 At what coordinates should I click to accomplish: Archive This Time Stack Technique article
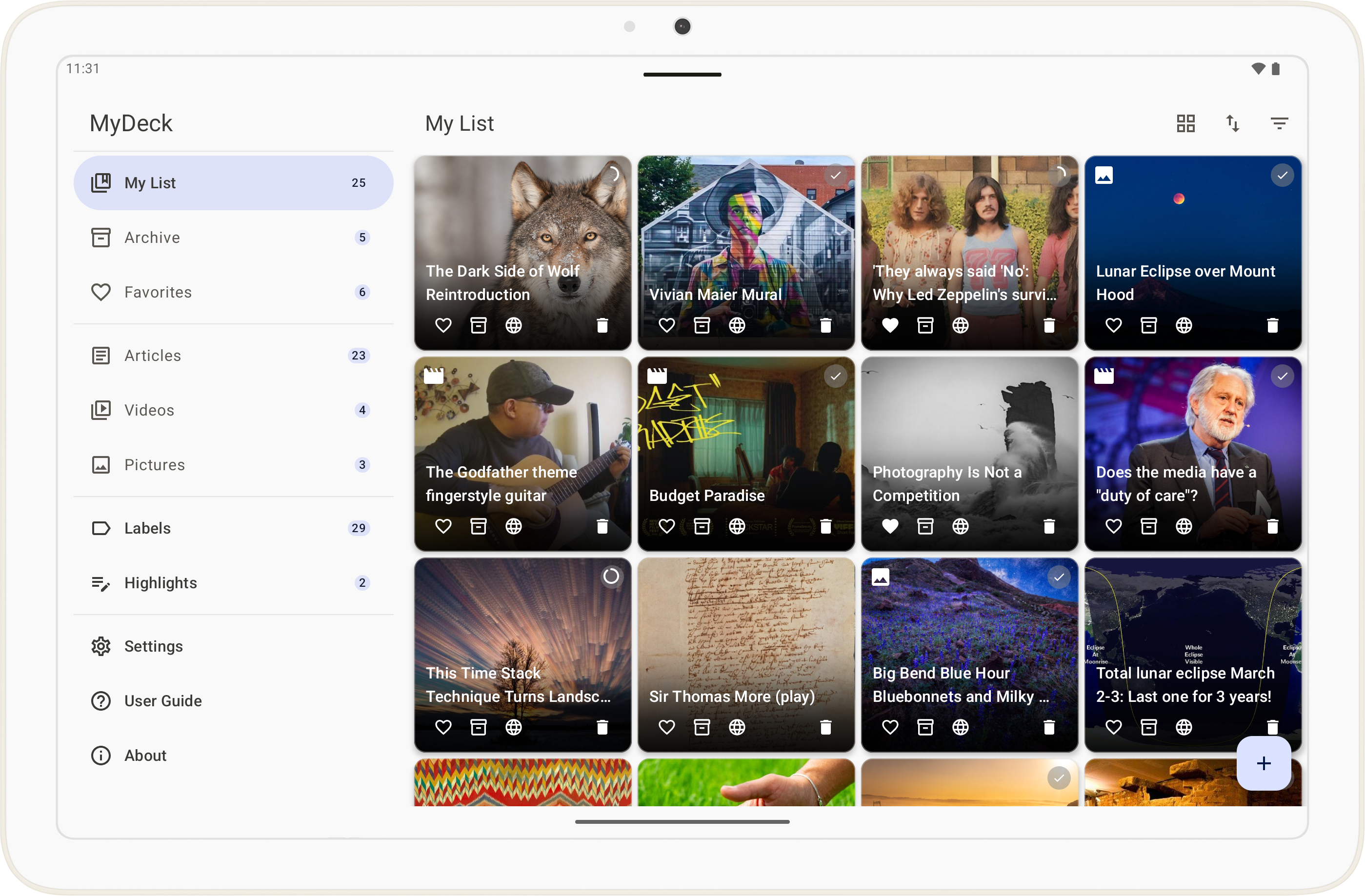coord(478,727)
